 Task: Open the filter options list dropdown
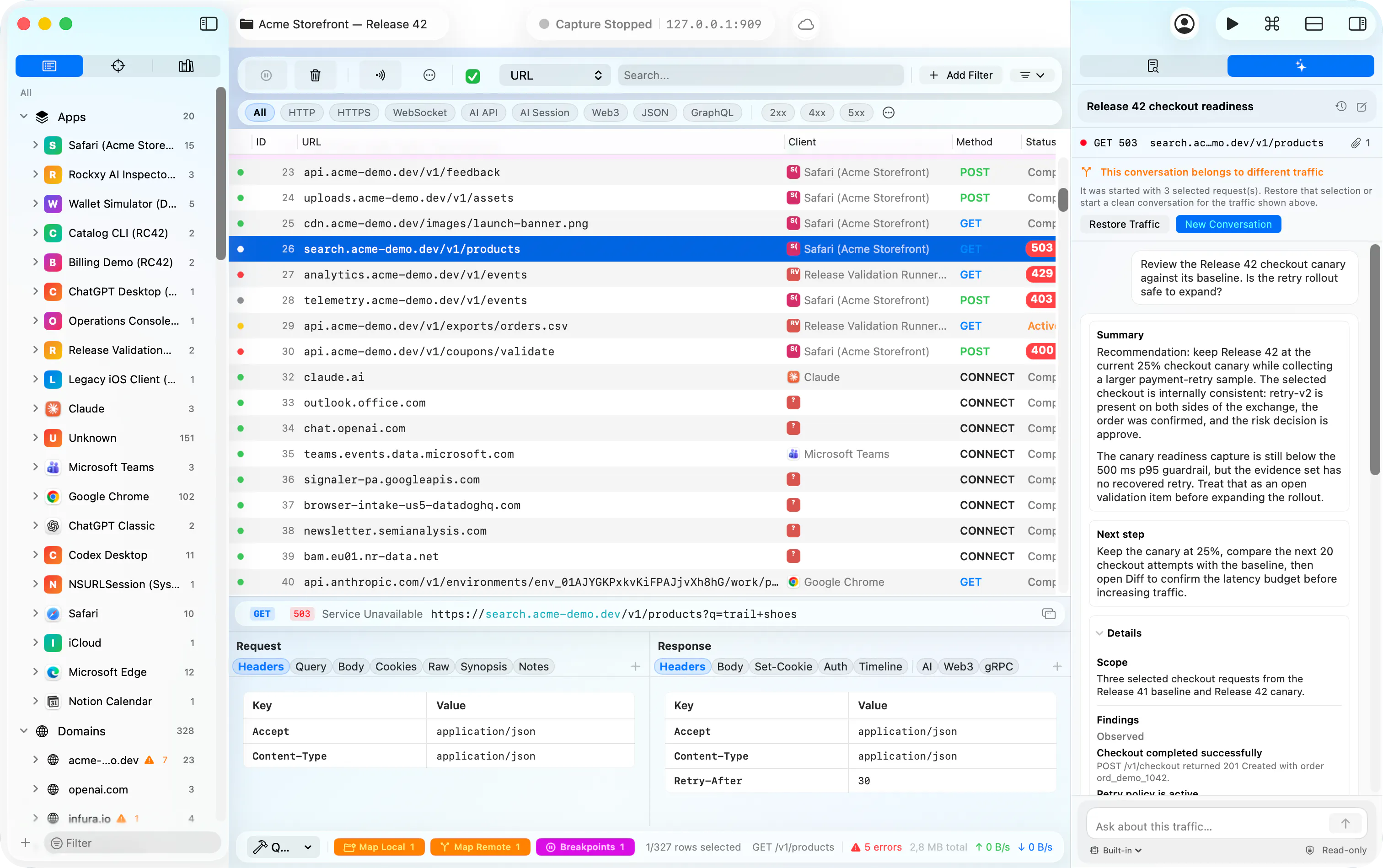pyautogui.click(x=1032, y=75)
